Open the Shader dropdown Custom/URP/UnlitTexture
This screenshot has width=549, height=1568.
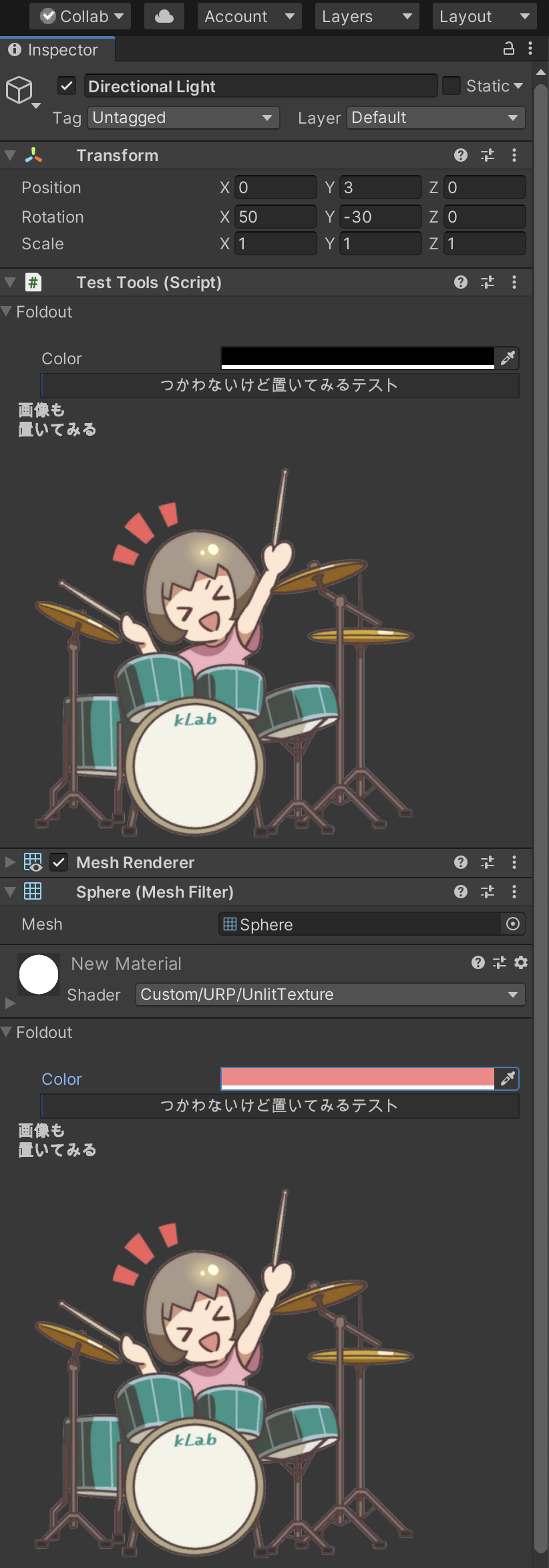(x=331, y=995)
